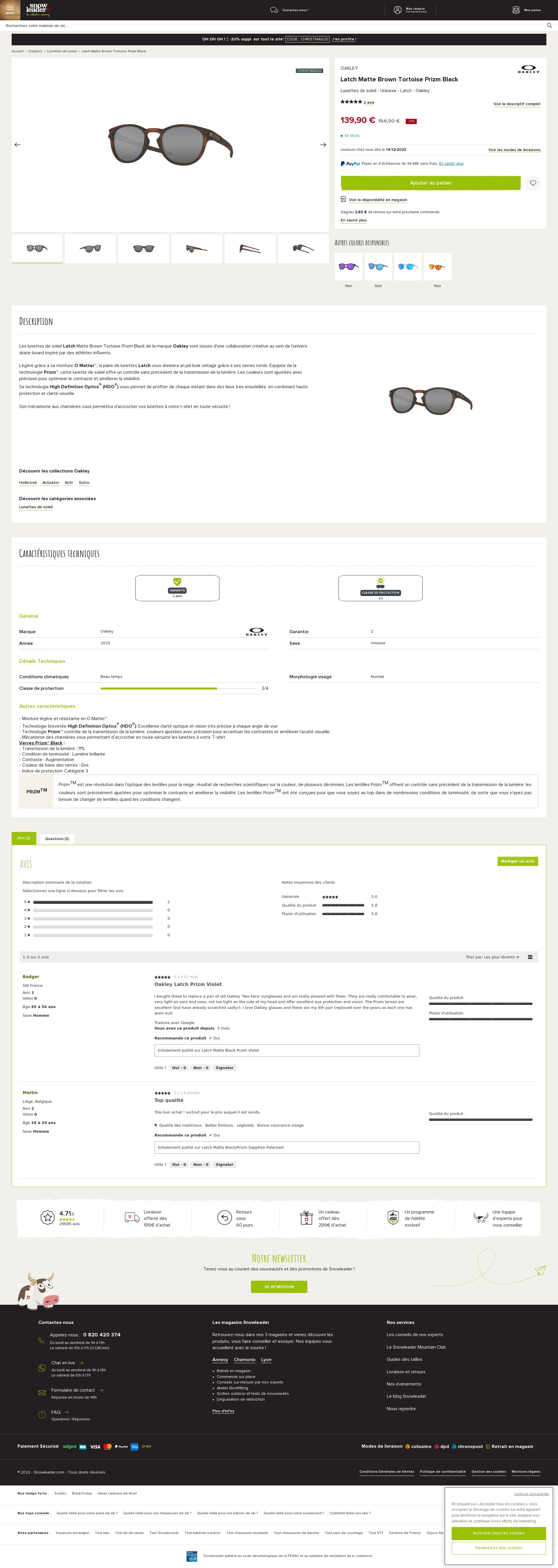Select the light blue lens colour variant
The width and height of the screenshot is (558, 1568).
click(x=408, y=266)
